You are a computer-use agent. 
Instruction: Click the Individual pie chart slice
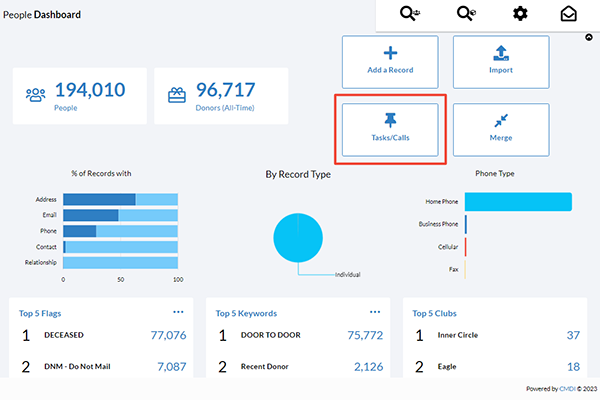(298, 238)
